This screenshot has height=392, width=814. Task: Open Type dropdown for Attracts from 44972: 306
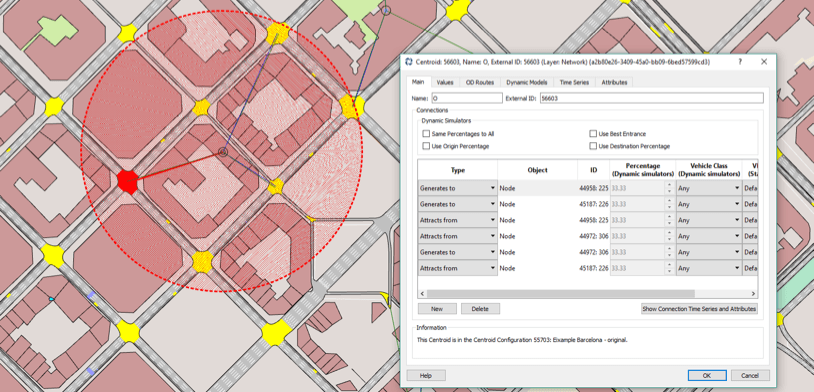pos(457,236)
